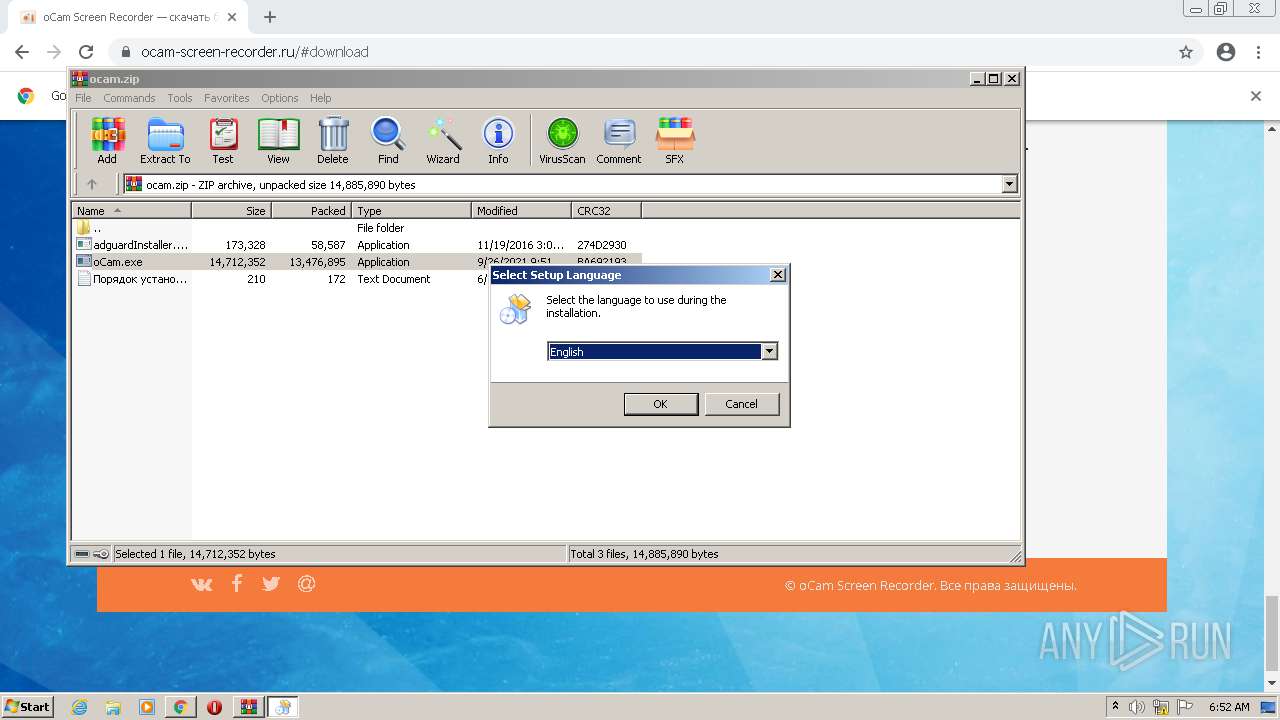
Task: Open Internet Explorer from taskbar
Action: tap(79, 707)
